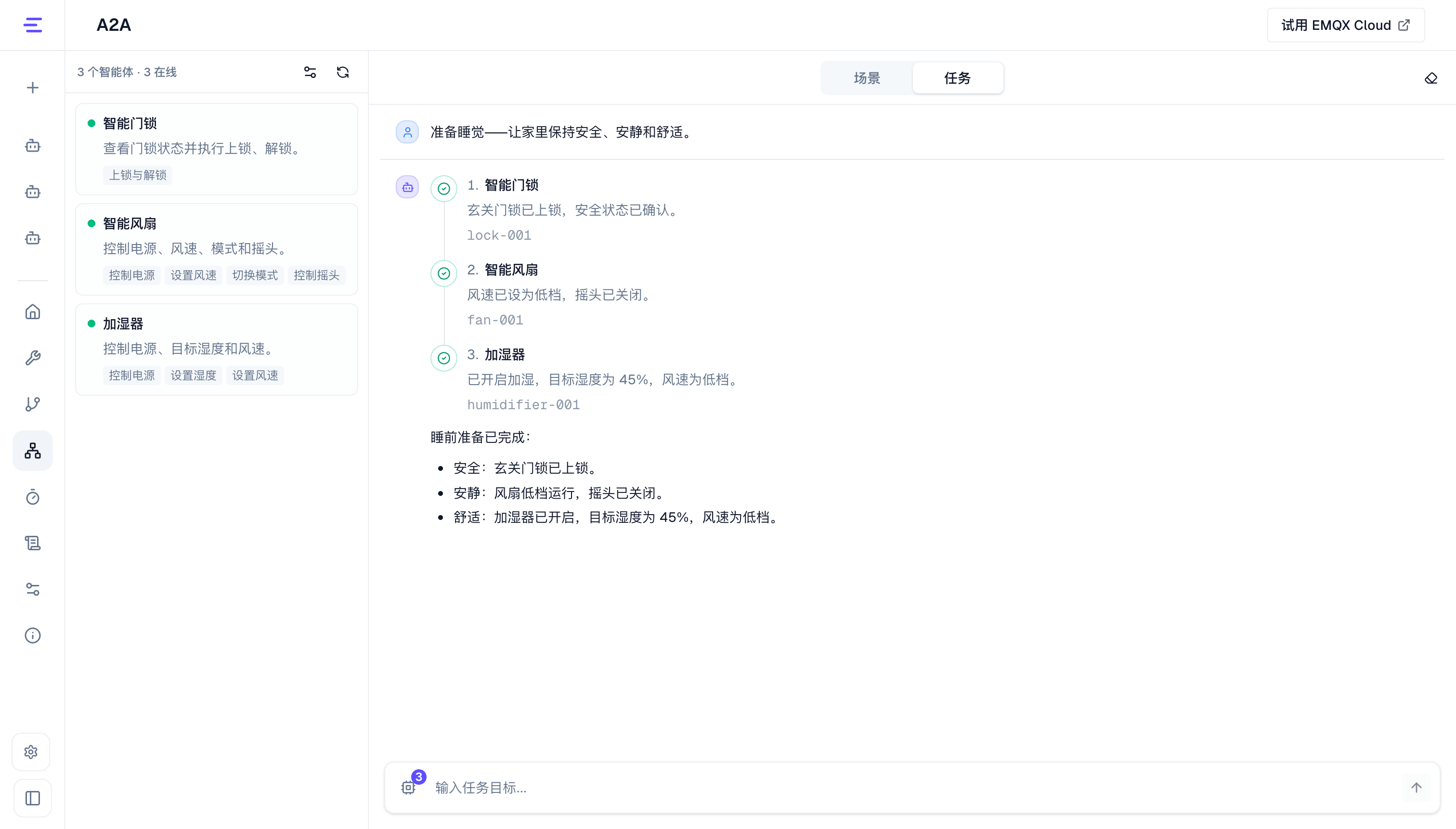Click the plus icon in the sidebar
1456x829 pixels.
coord(32,88)
